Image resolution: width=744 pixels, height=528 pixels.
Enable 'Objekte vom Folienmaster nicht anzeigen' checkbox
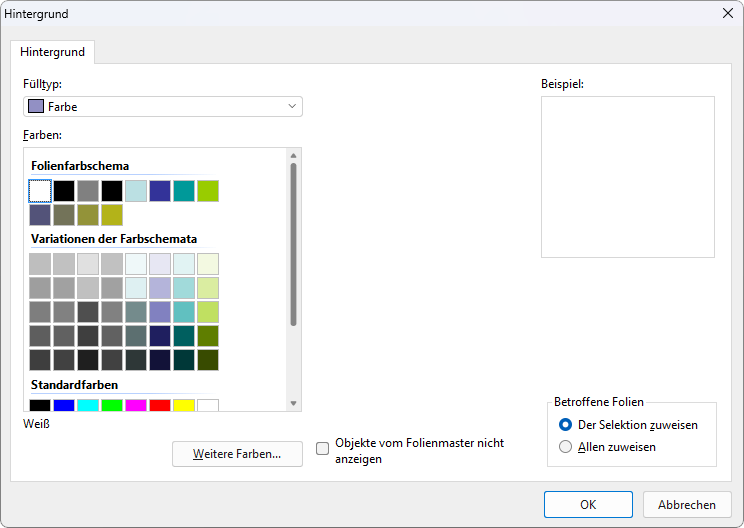(x=323, y=449)
